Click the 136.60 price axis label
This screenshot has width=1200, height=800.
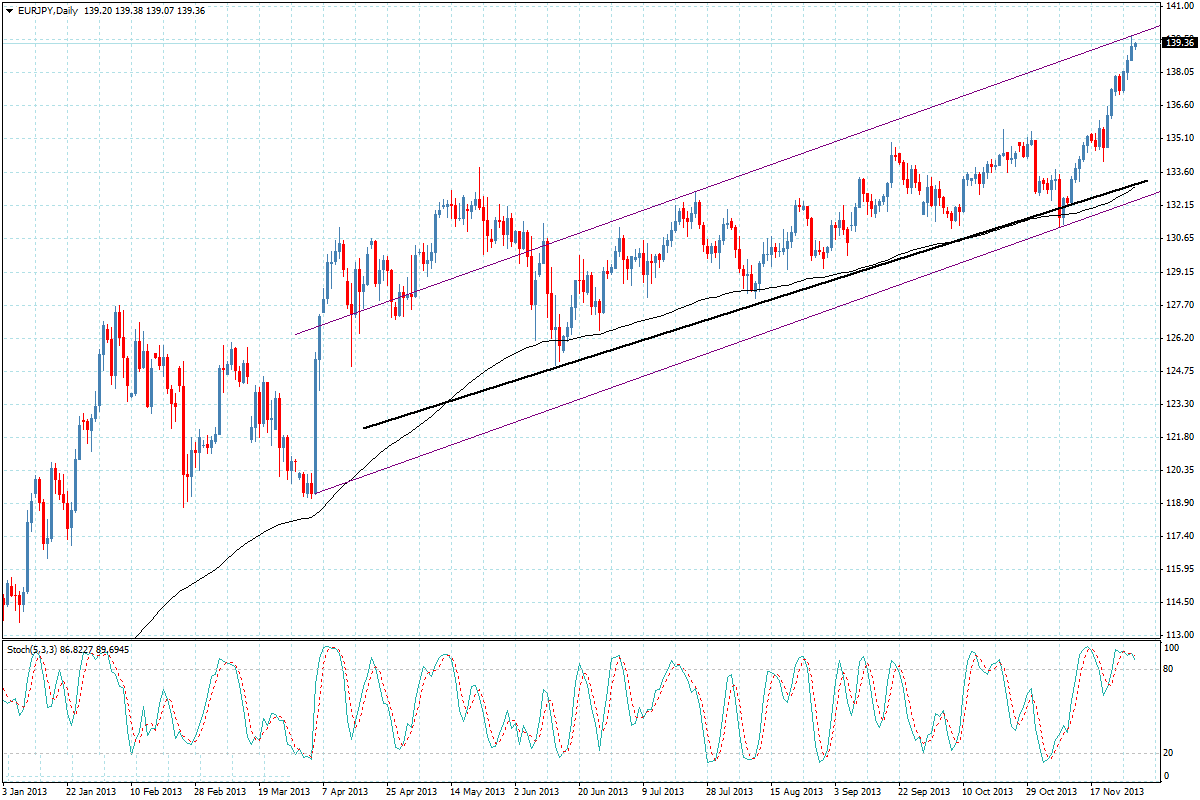pos(1180,105)
